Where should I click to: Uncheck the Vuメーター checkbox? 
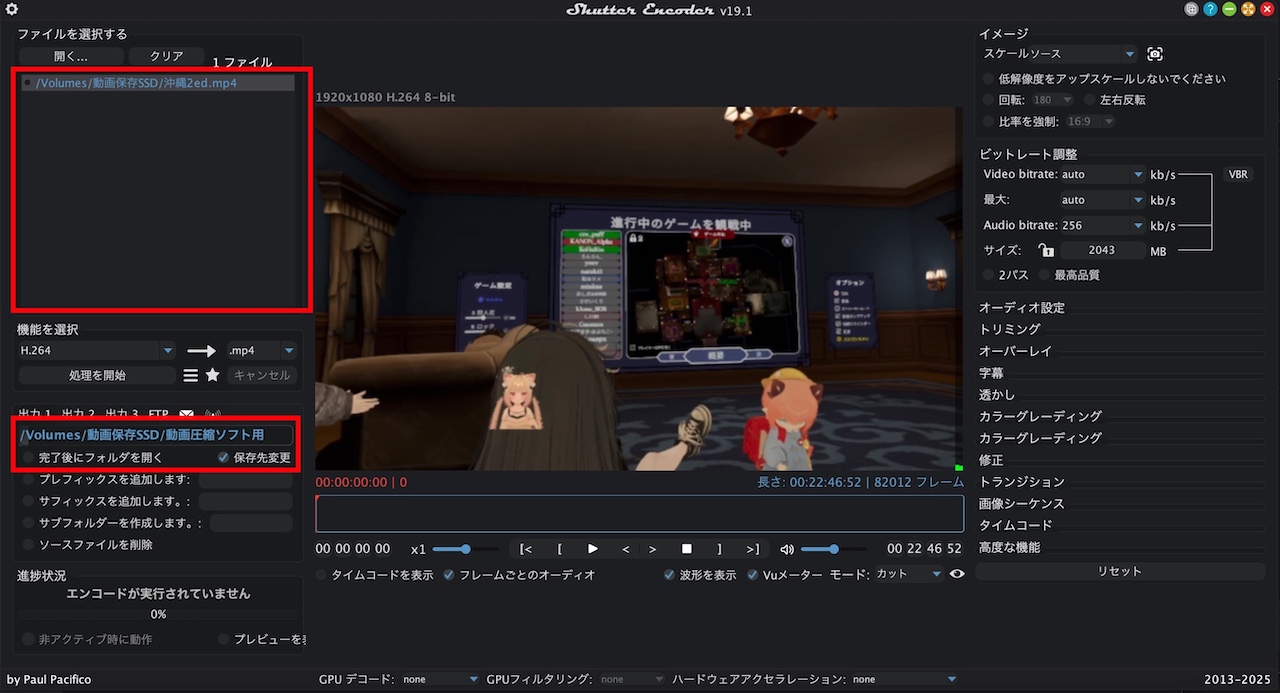(752, 575)
